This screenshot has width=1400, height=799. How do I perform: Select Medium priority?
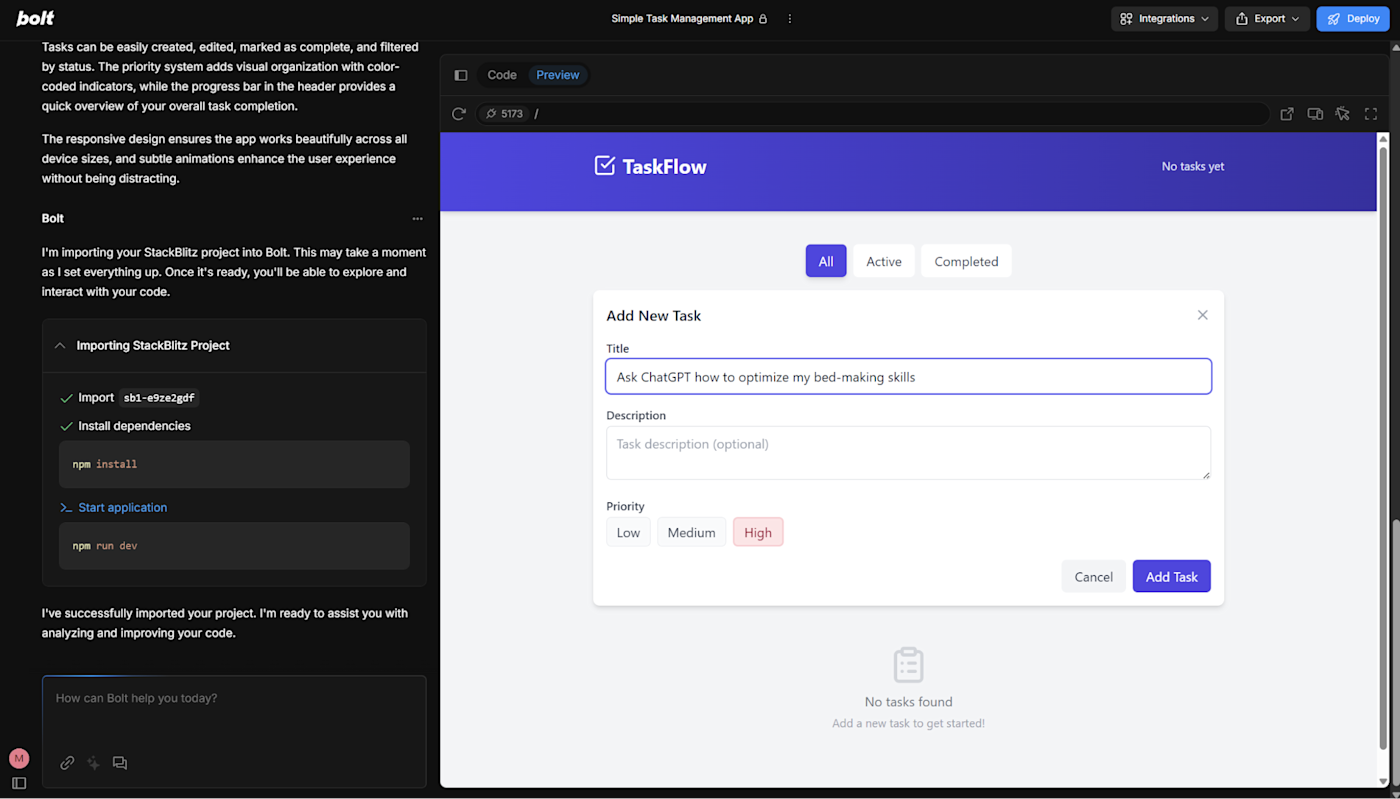point(691,532)
